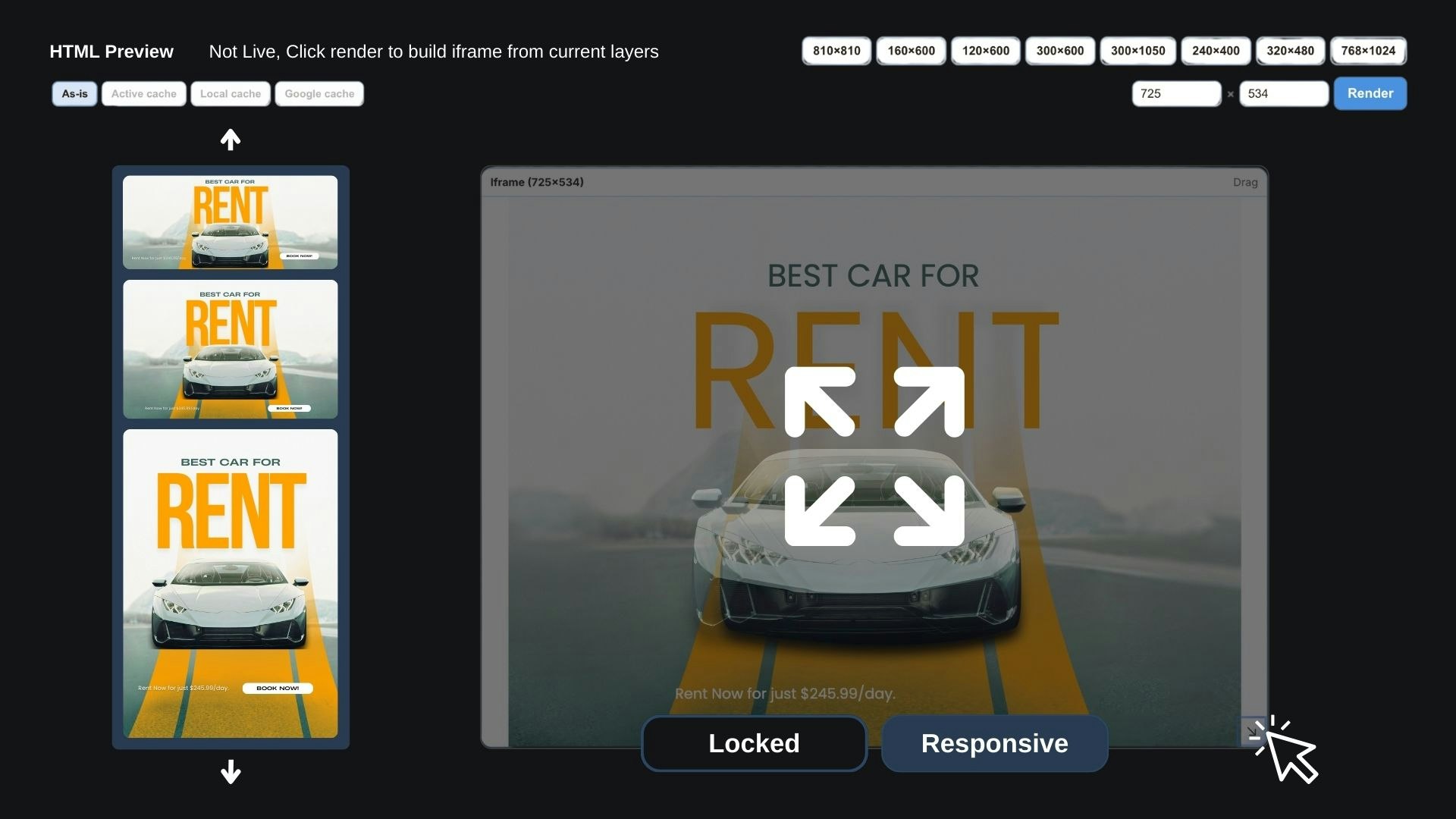Click the Drag handle on iframe header
The width and height of the screenshot is (1456, 819).
coord(1244,182)
